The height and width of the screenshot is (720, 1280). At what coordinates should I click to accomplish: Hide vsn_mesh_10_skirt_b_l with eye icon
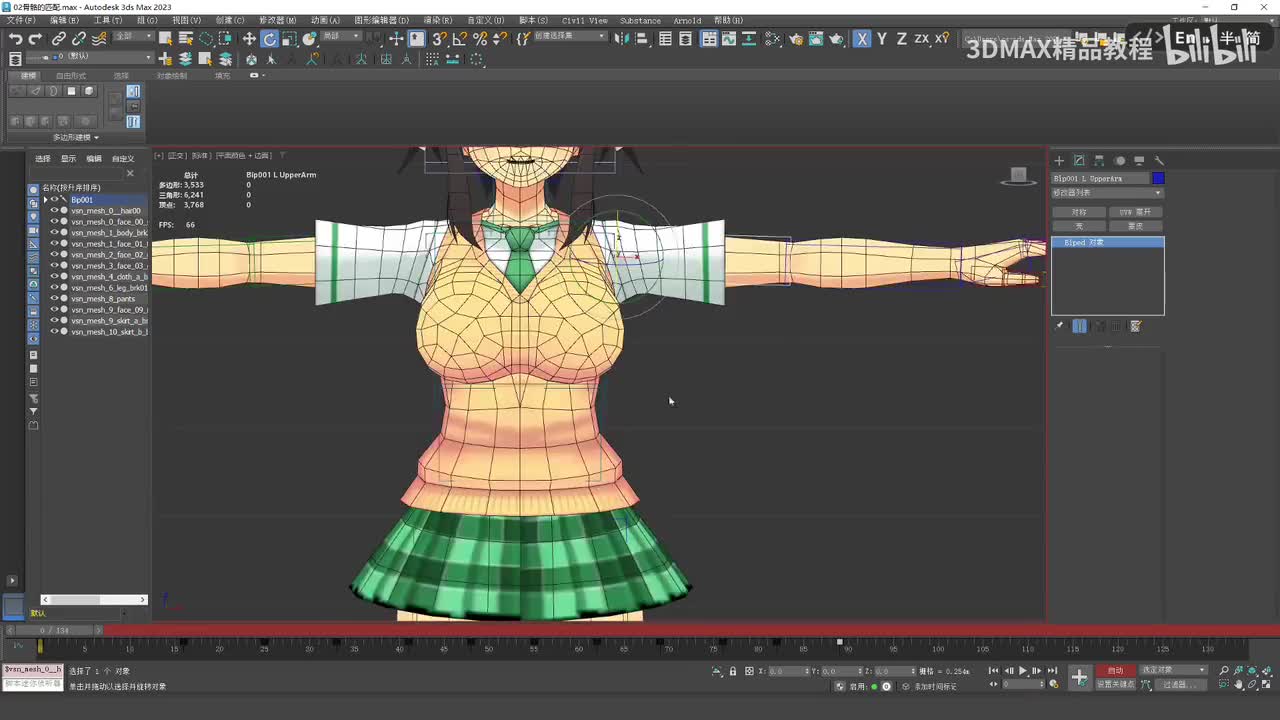point(55,332)
